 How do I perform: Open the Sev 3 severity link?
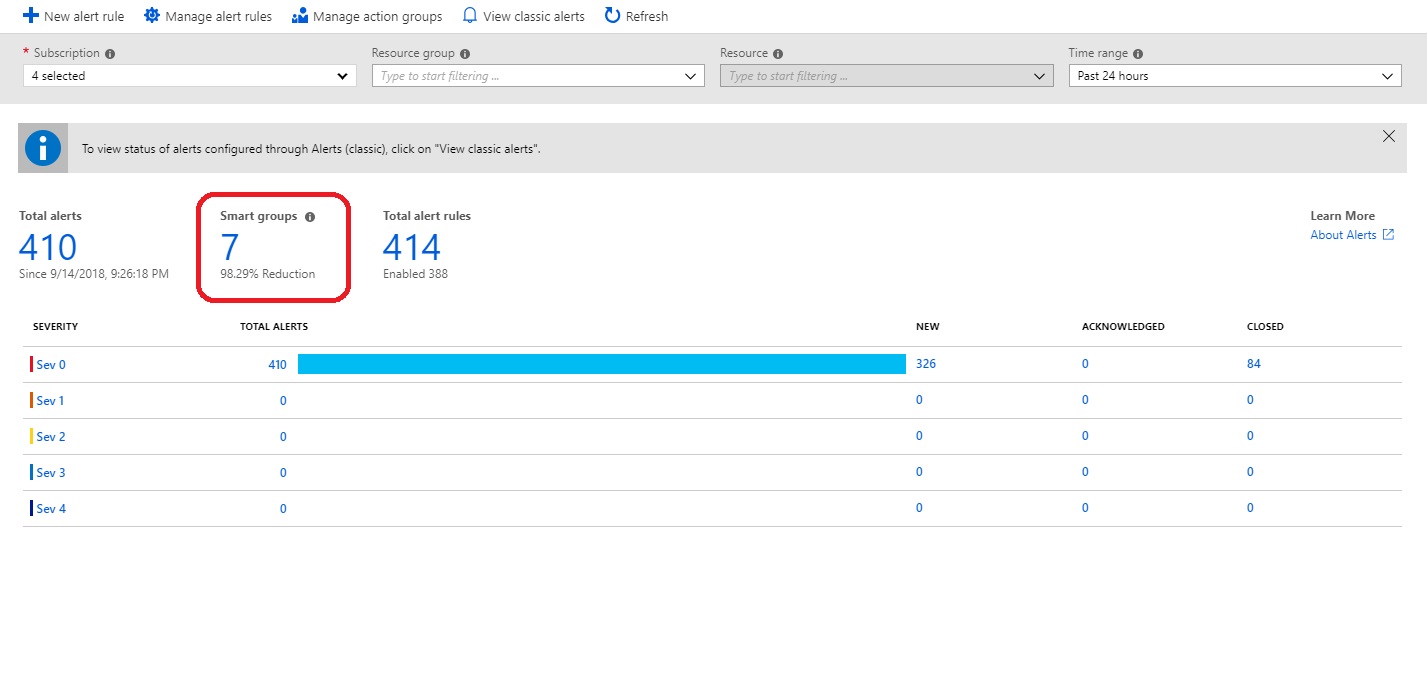pyautogui.click(x=51, y=473)
